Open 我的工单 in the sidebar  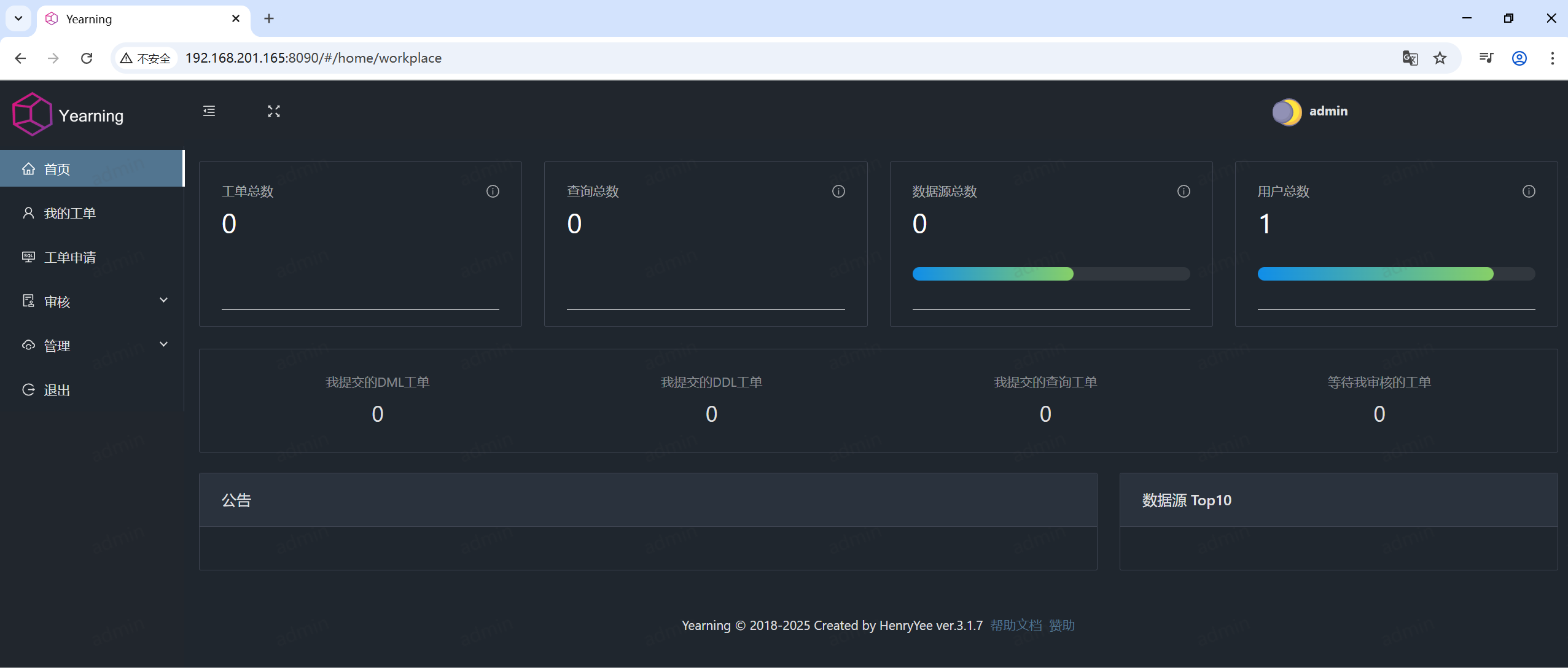tap(69, 214)
